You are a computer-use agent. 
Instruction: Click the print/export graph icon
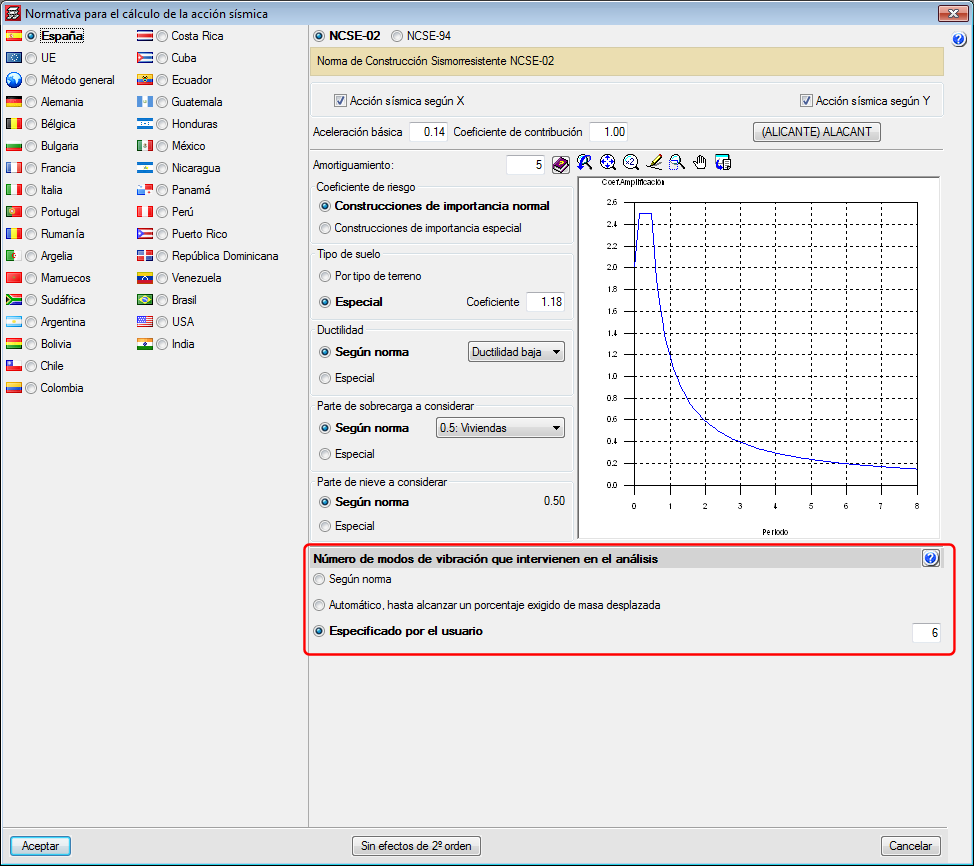[723, 163]
